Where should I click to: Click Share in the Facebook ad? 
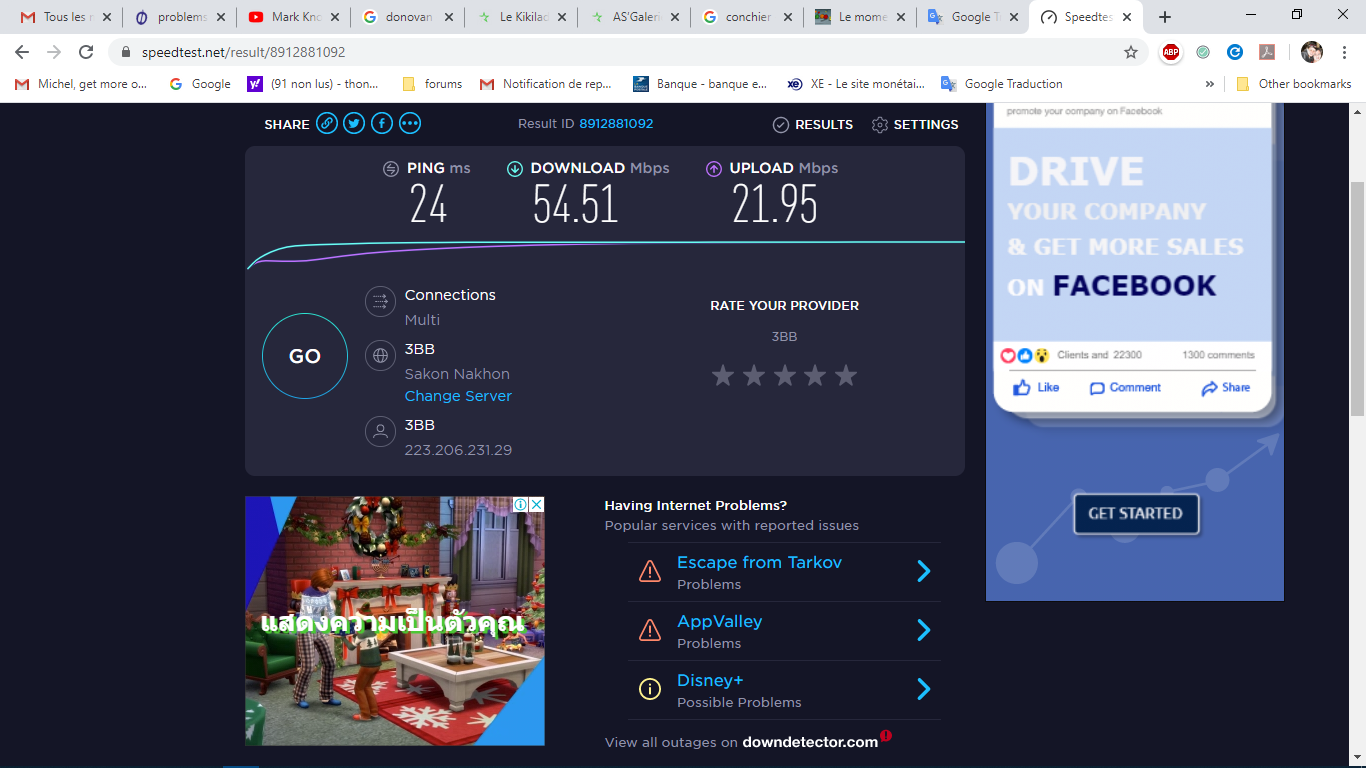[x=1226, y=388]
